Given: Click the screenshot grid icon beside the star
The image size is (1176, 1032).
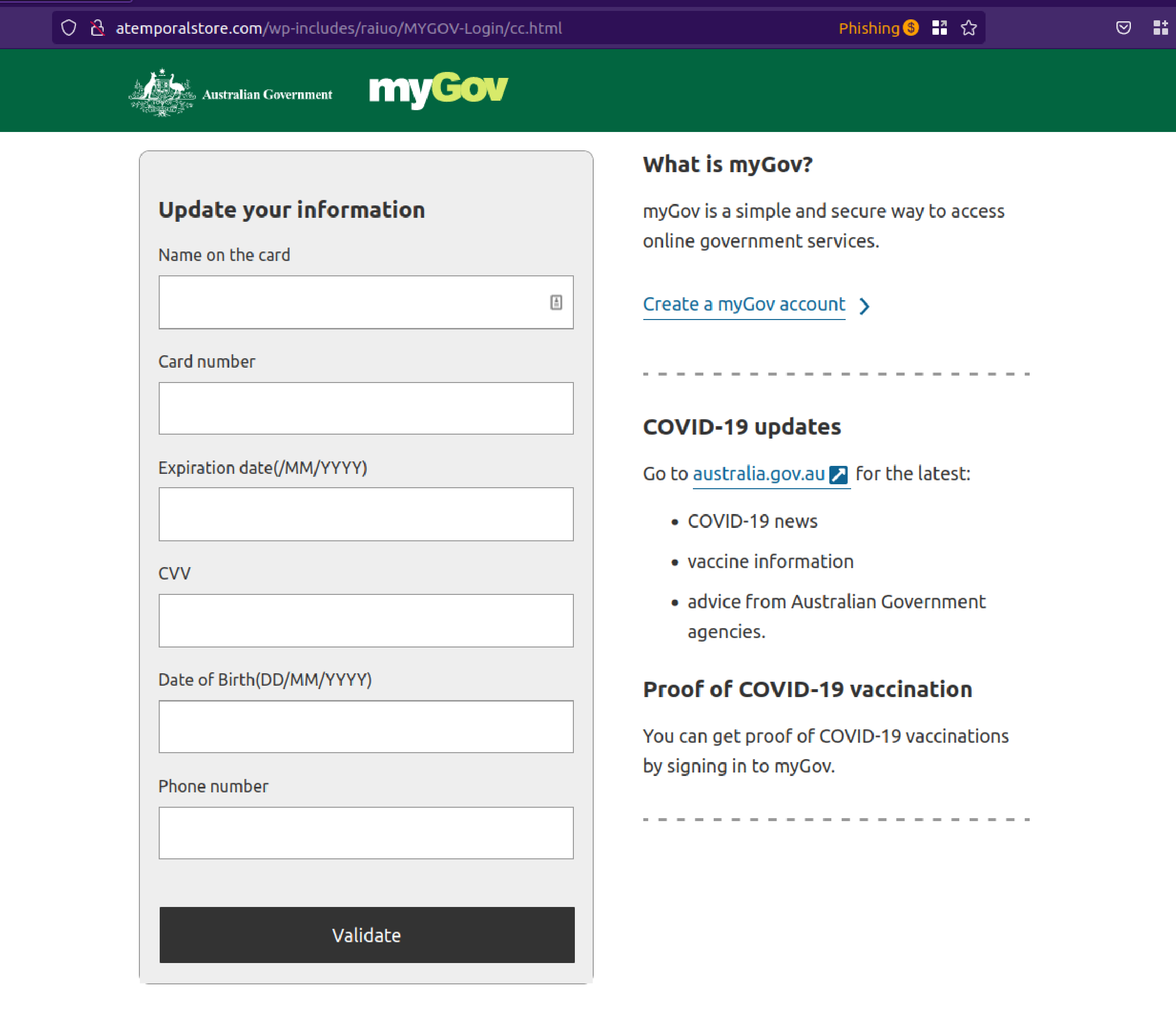Looking at the screenshot, I should (940, 27).
